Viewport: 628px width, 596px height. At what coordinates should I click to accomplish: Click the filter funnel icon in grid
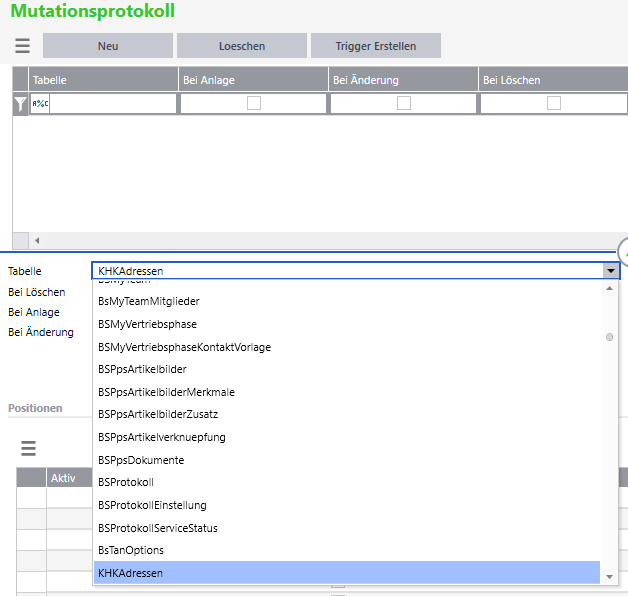20,104
